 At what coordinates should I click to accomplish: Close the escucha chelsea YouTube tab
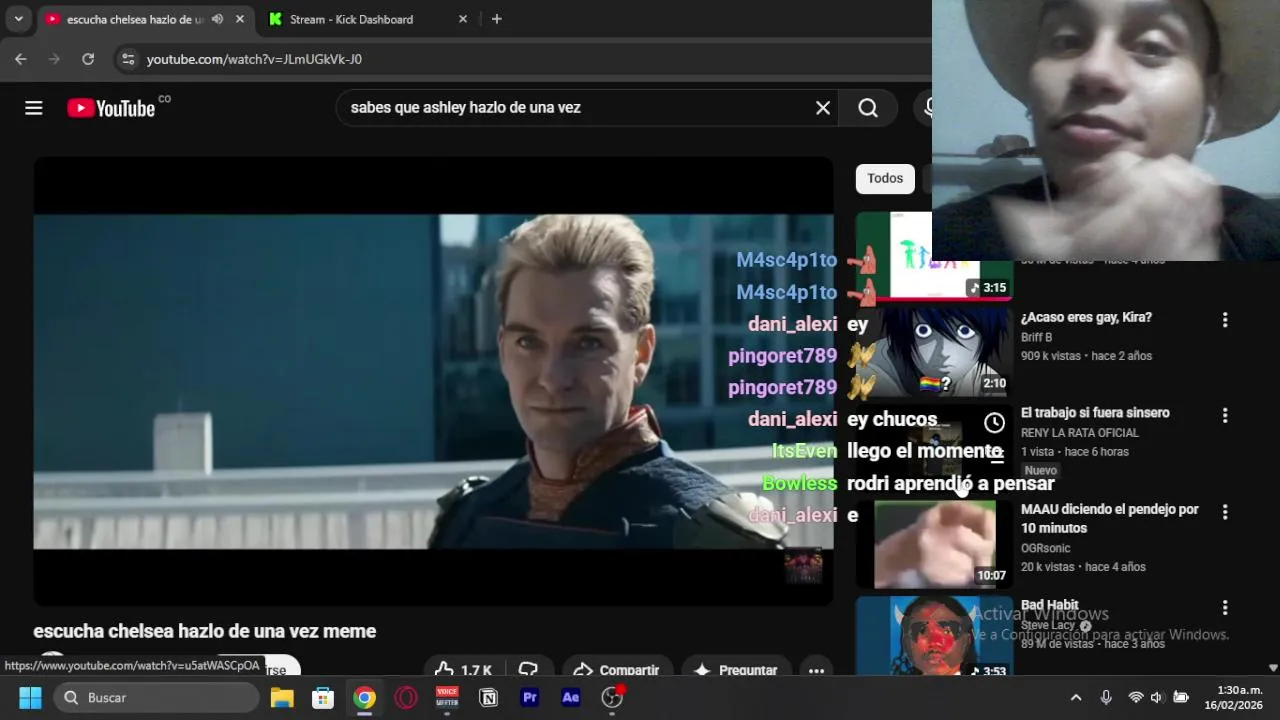(240, 19)
